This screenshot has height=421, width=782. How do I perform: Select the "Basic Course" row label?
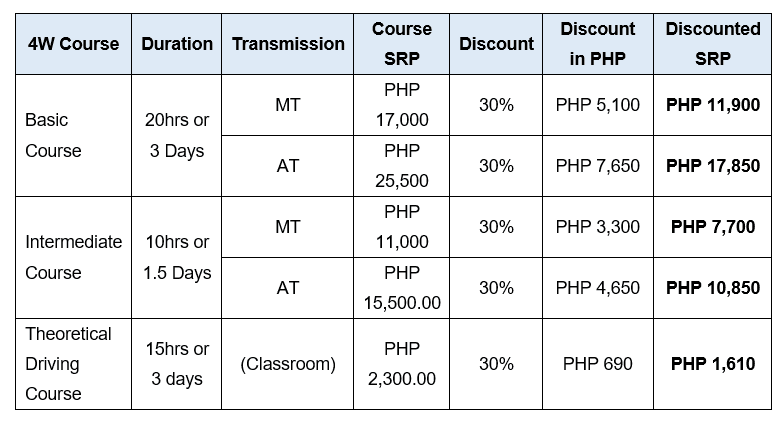pyautogui.click(x=54, y=135)
